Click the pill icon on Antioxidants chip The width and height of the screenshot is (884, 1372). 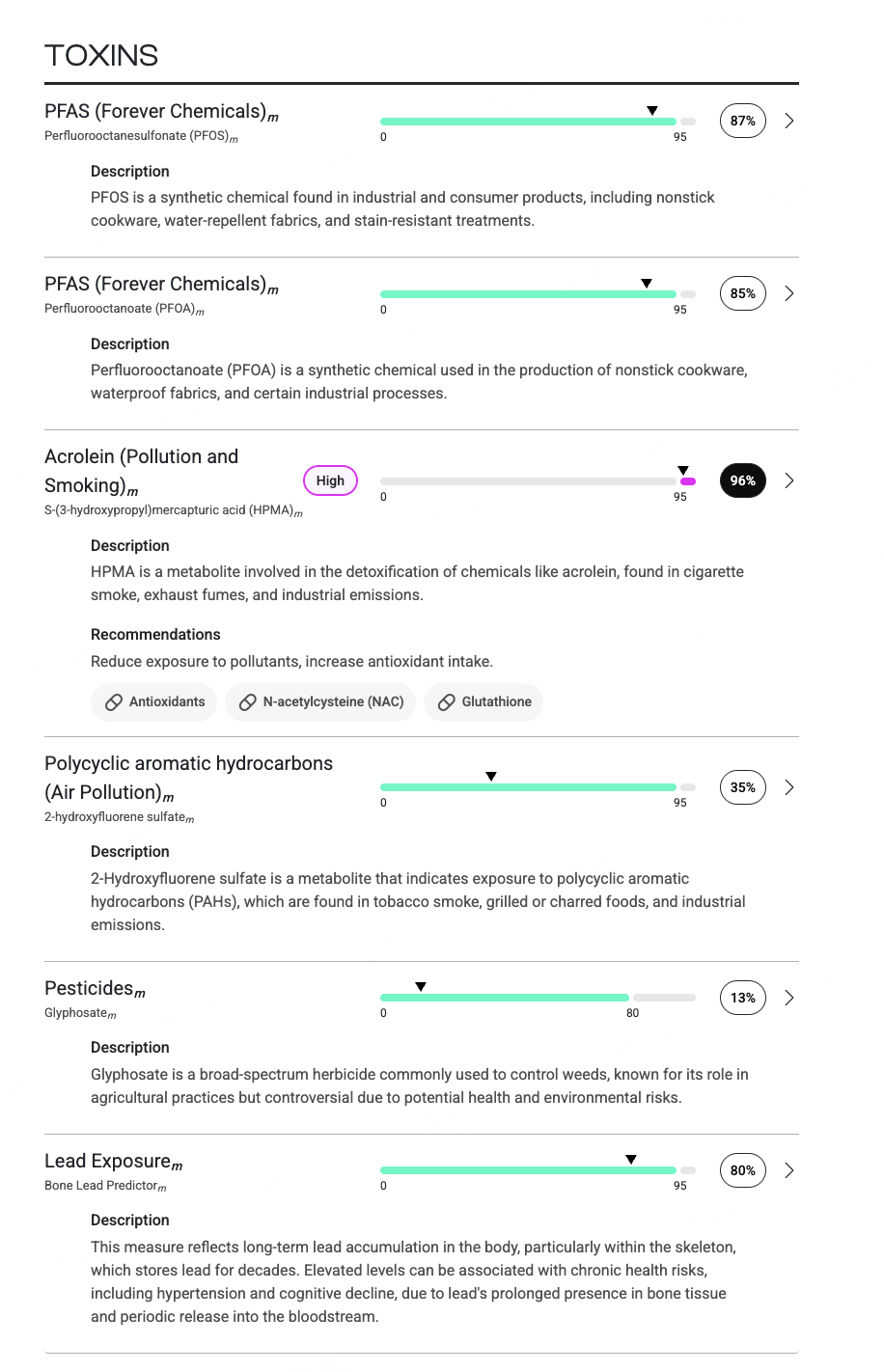pyautogui.click(x=114, y=702)
